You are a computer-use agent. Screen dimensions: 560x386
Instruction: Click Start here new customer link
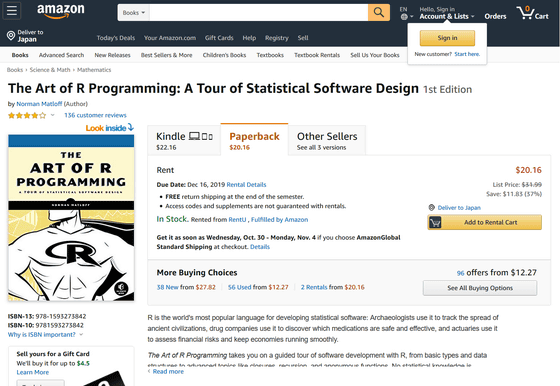click(x=467, y=54)
